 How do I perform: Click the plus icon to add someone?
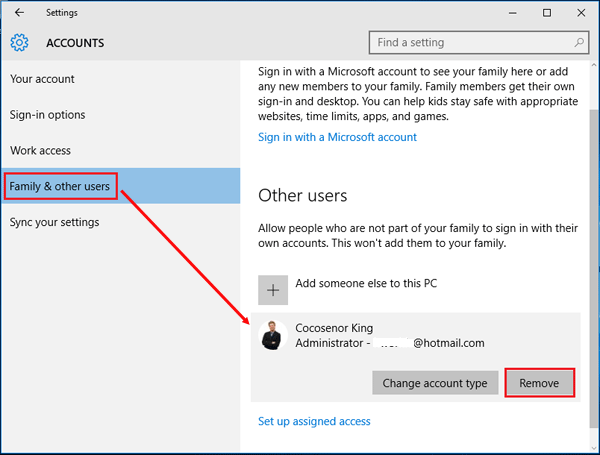[x=273, y=290]
